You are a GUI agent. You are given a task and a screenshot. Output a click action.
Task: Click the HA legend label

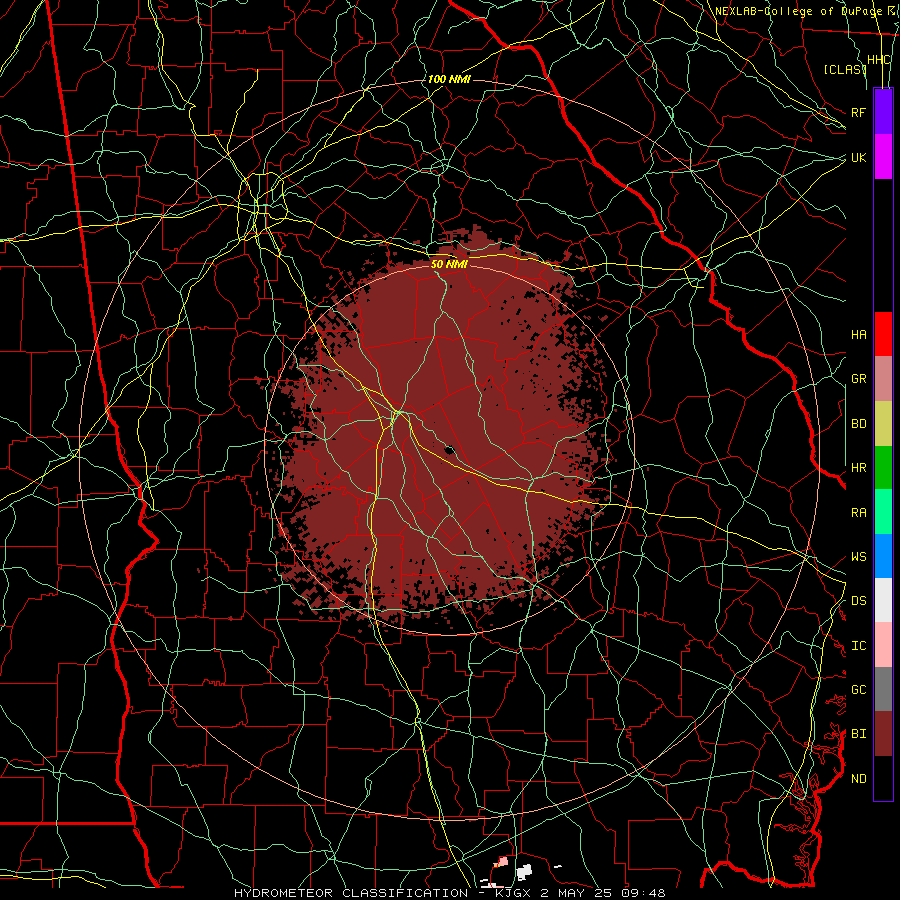click(858, 334)
